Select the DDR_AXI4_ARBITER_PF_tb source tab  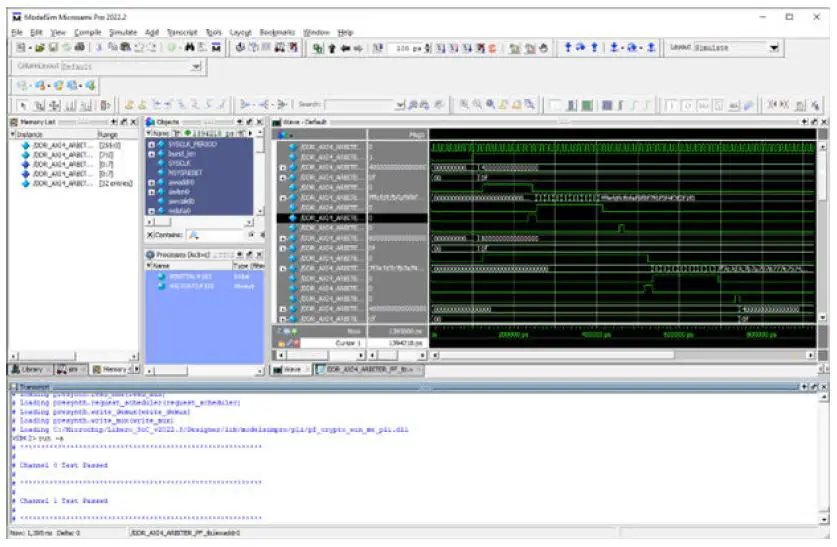tap(368, 369)
